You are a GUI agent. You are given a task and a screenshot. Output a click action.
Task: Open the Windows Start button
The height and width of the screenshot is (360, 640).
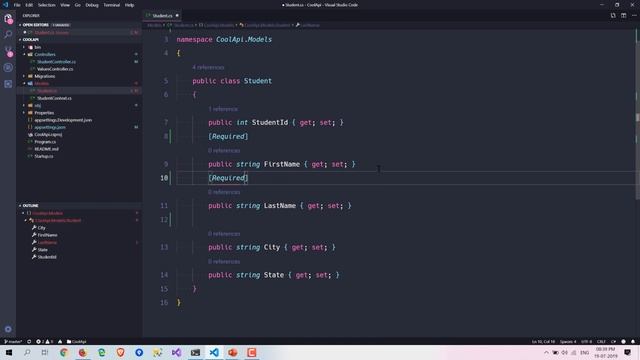(x=9, y=353)
